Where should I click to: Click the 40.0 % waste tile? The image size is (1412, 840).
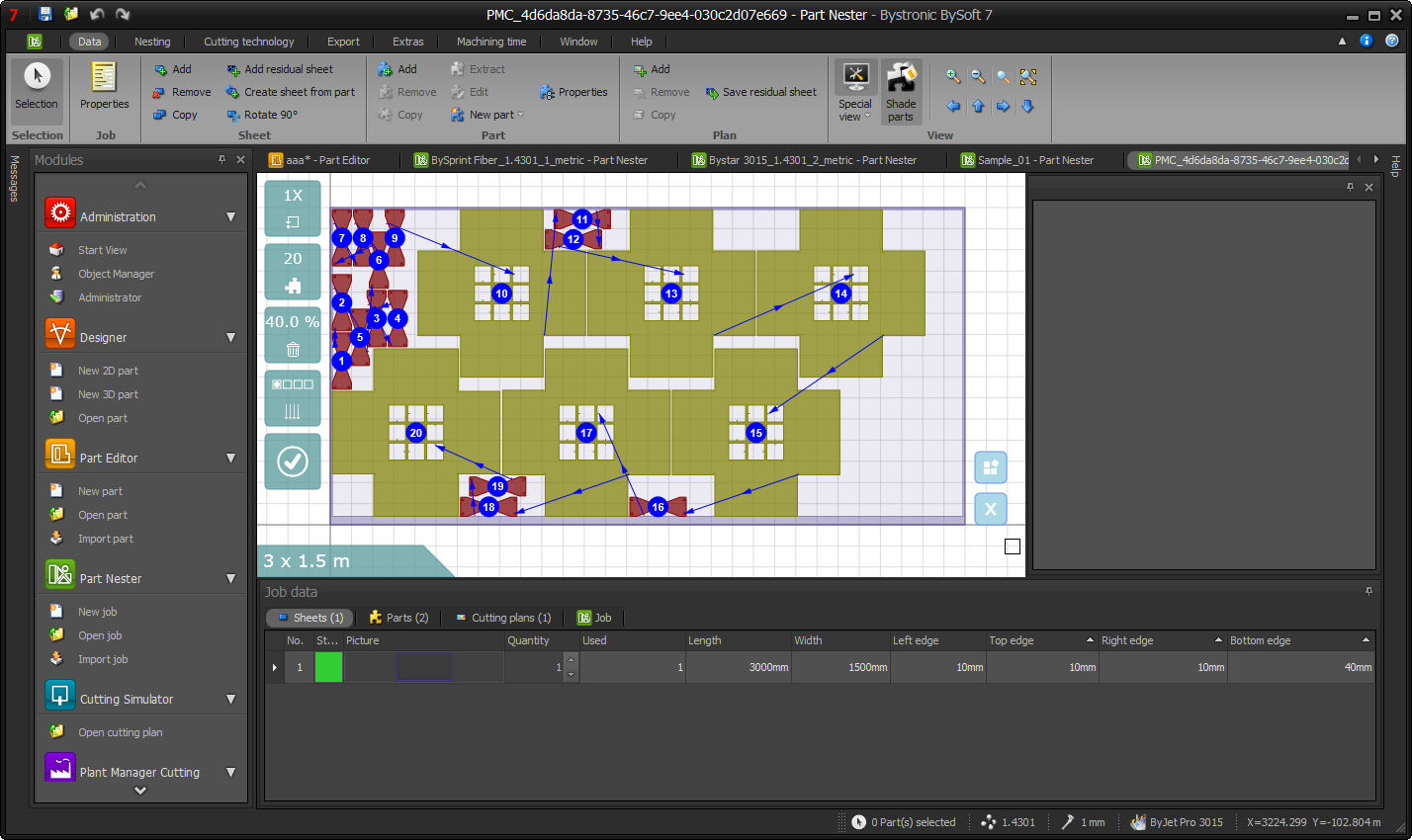[x=293, y=335]
